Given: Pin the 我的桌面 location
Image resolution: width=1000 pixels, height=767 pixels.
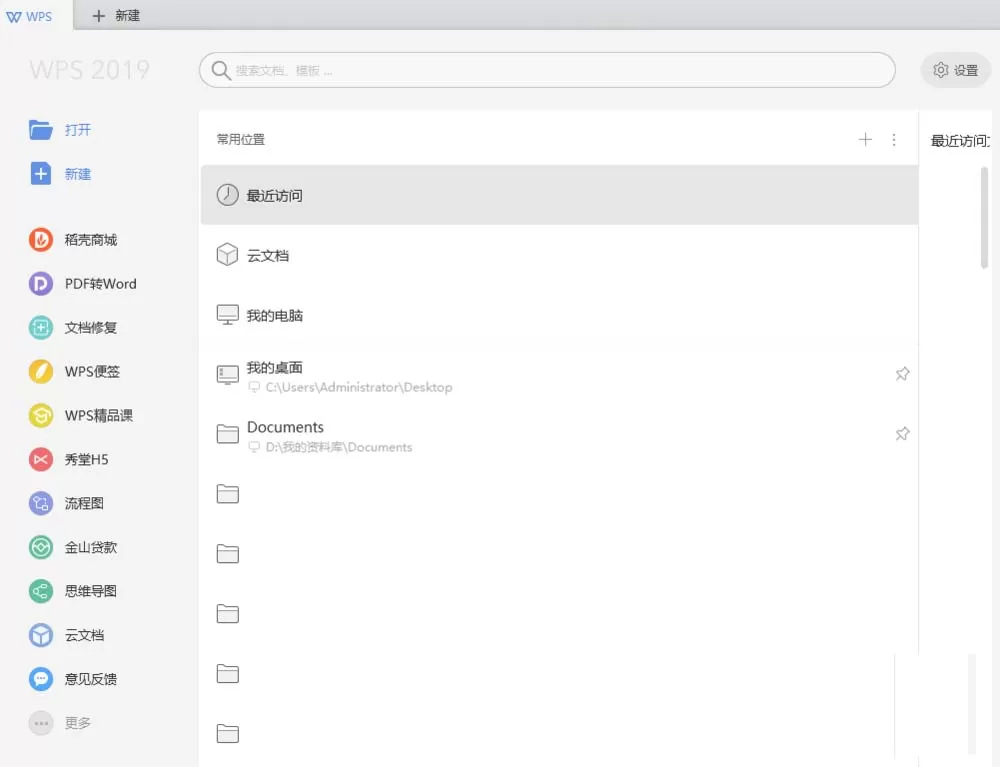Looking at the screenshot, I should [902, 374].
